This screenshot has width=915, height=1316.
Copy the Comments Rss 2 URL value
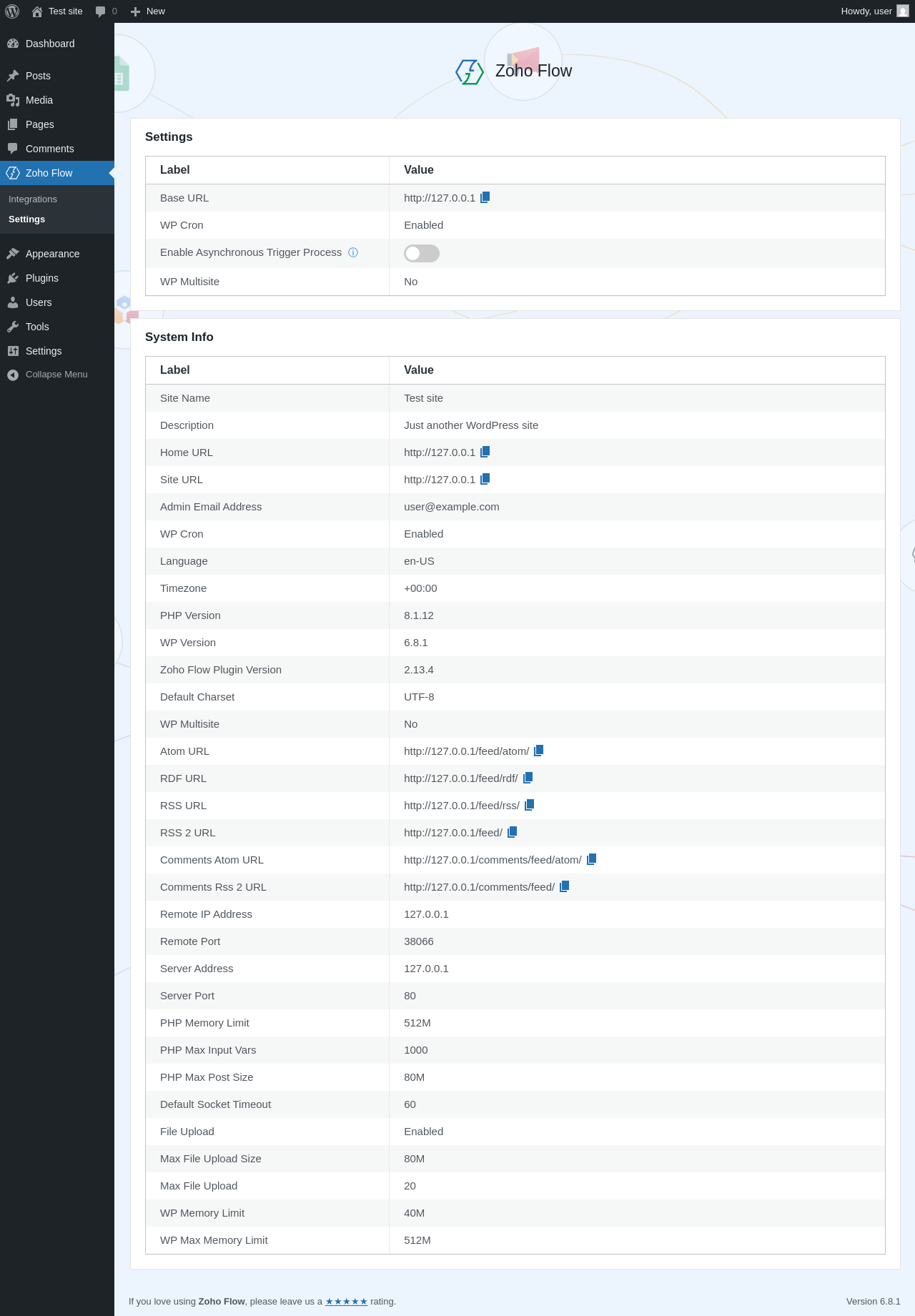(x=564, y=886)
